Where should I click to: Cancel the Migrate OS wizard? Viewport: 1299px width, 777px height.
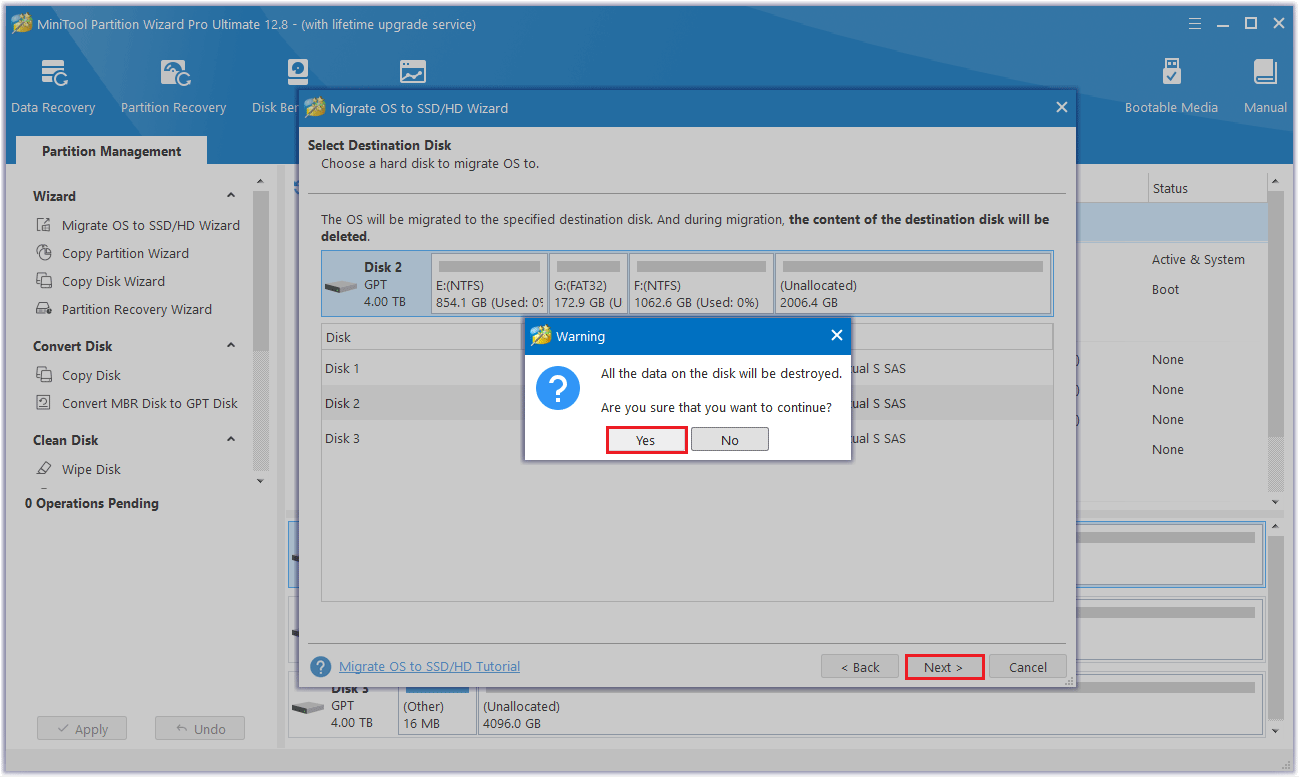[1028, 667]
